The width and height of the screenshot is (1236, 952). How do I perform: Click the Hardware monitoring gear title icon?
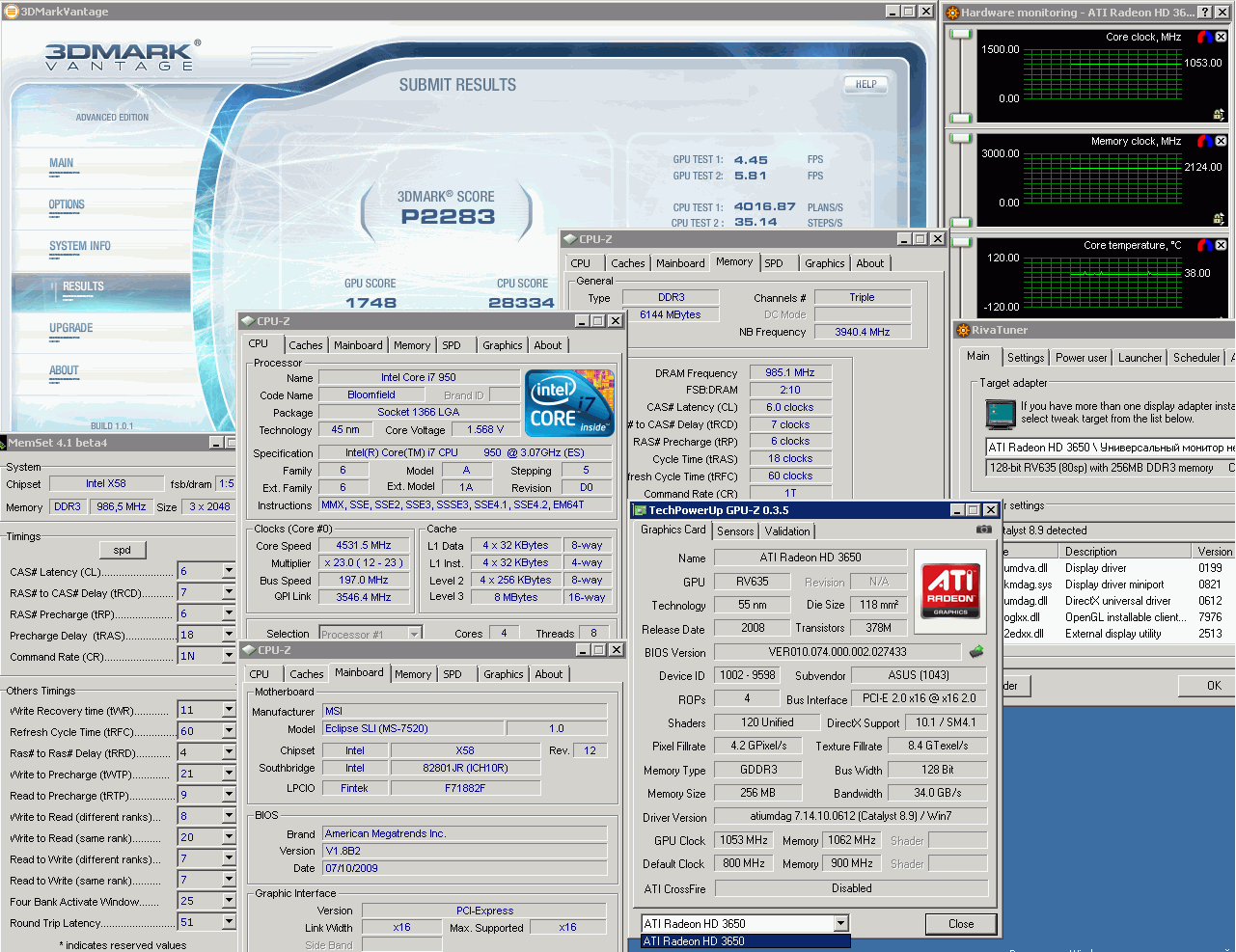point(953,13)
